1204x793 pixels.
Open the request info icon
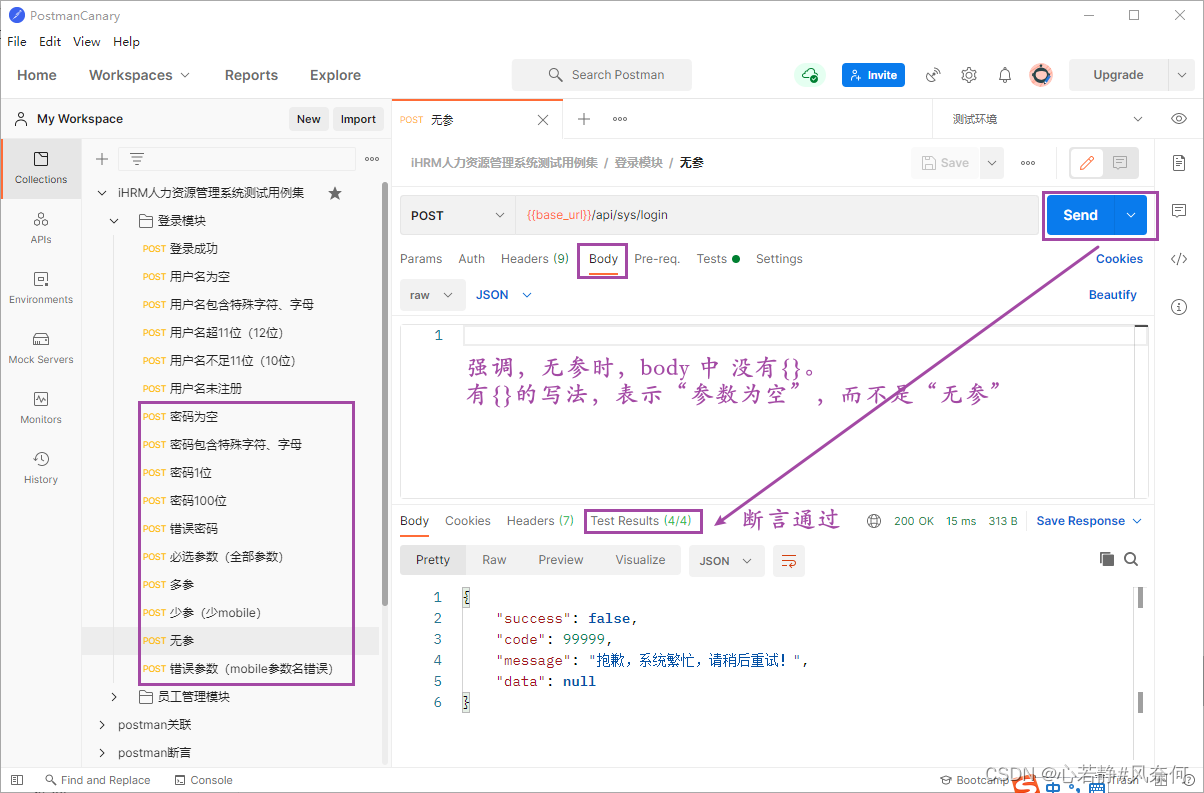click(1179, 307)
